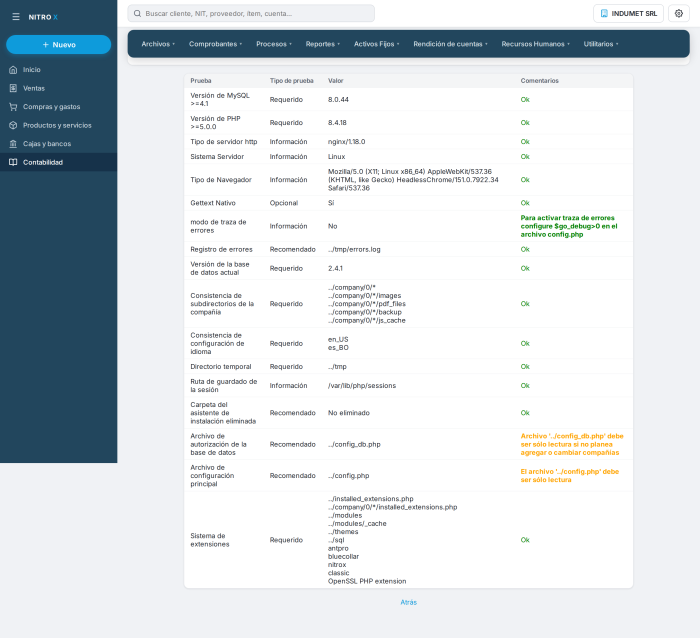Click the Ventas receipt icon
This screenshot has height=638, width=700.
pyautogui.click(x=13, y=88)
